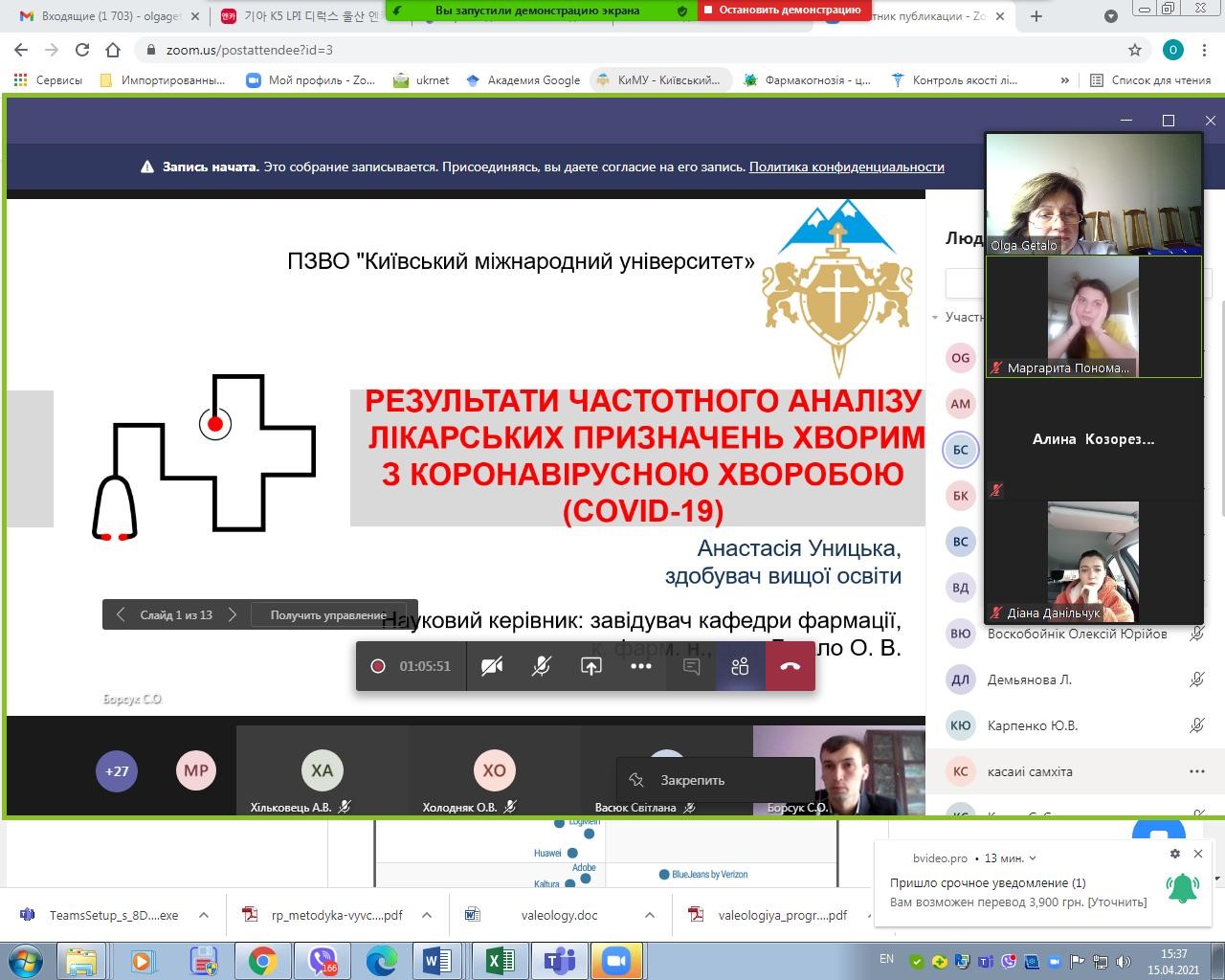Open Microsoft Word from the taskbar
Screen dimensions: 1225x980
(437, 960)
